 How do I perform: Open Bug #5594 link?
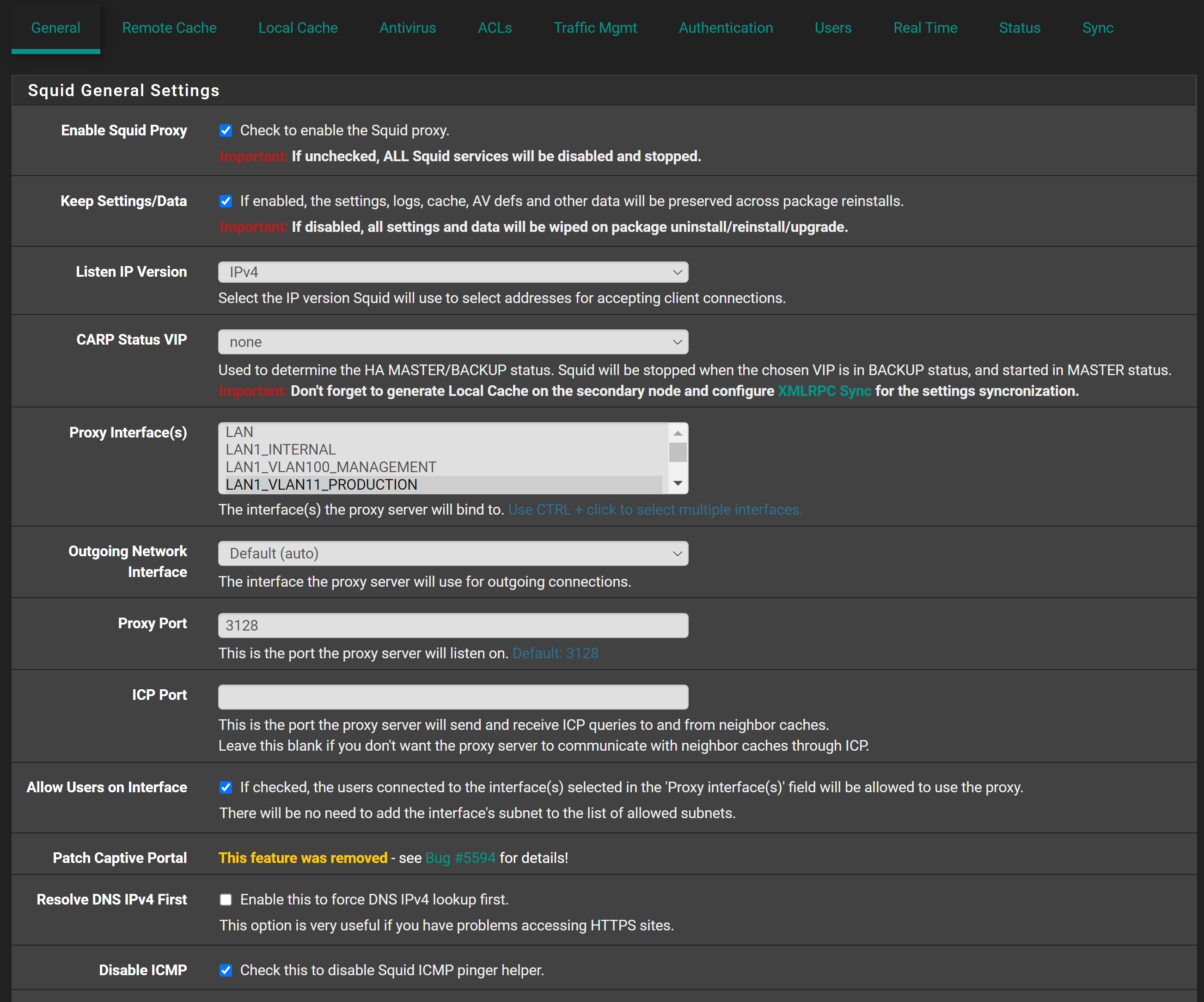[460, 857]
